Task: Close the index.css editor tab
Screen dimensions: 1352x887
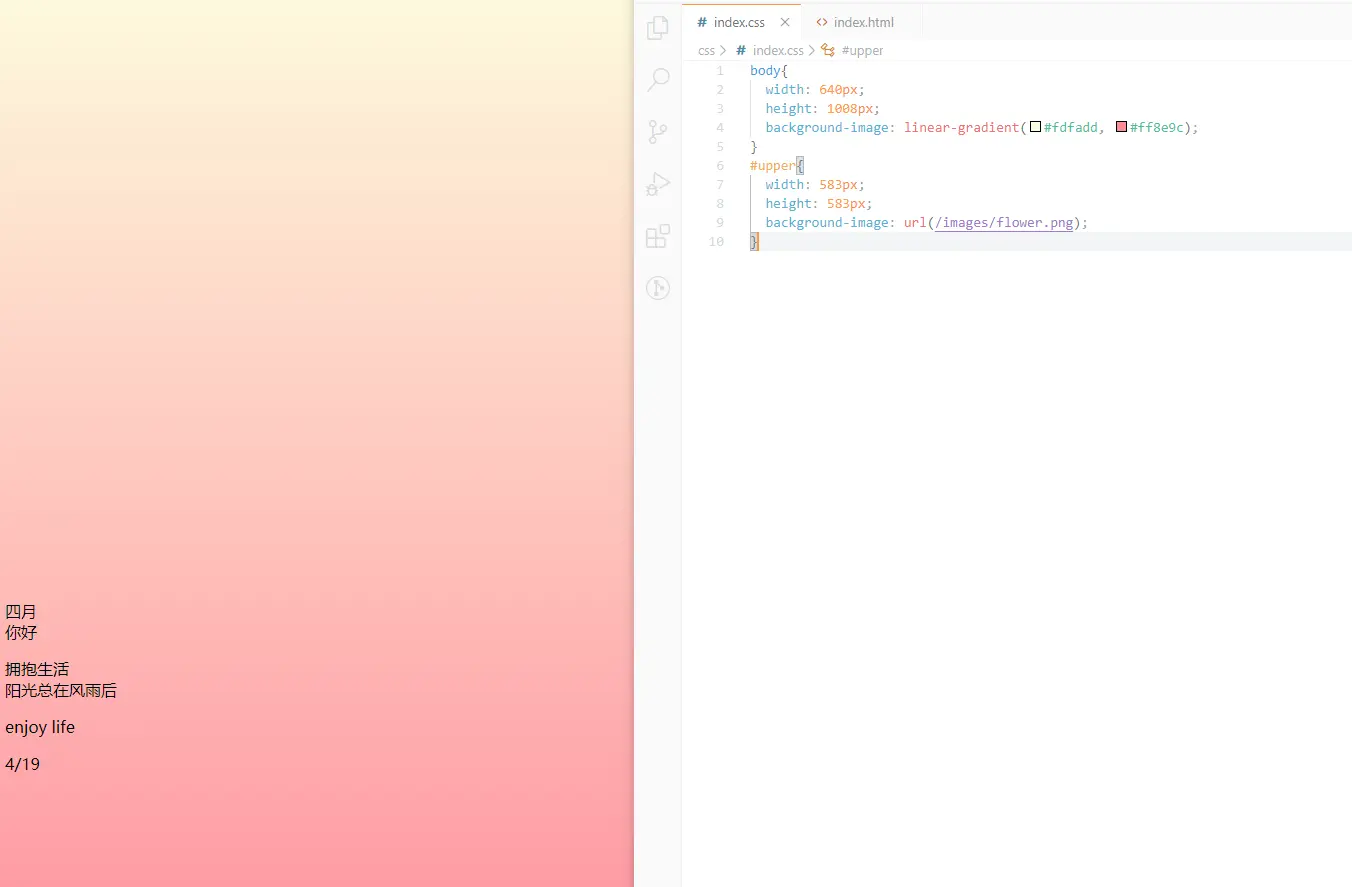Action: click(x=785, y=22)
